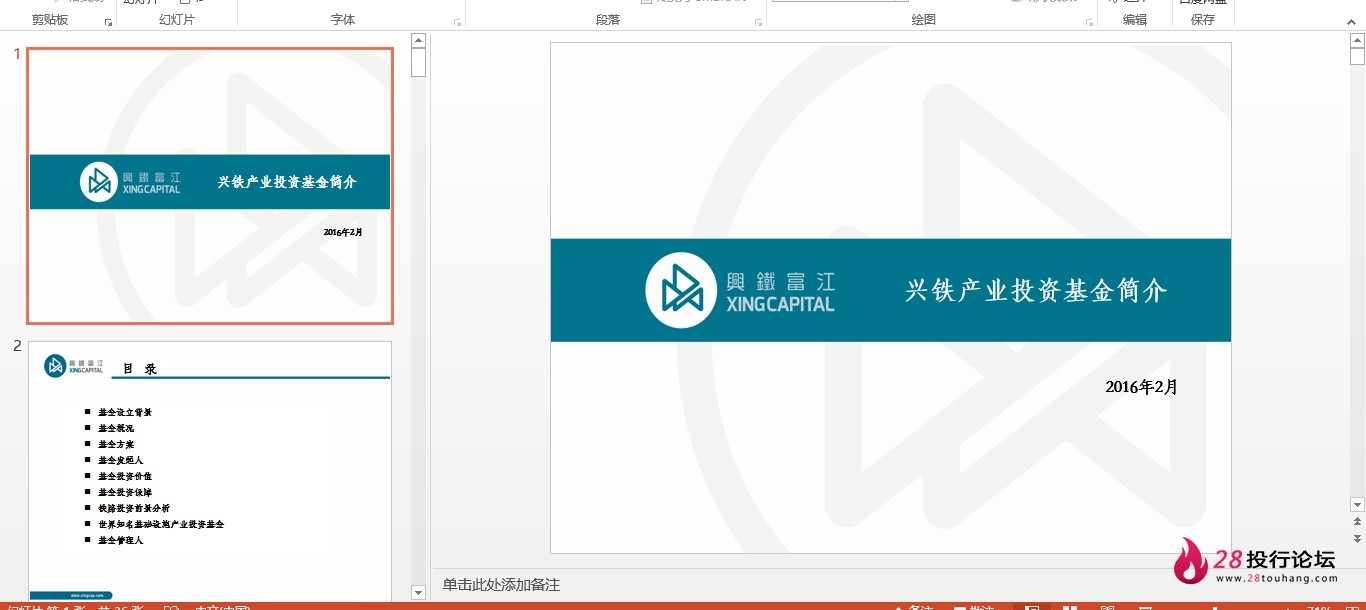
Task: Click the 编辑 group label in the ribbon
Action: click(x=1135, y=19)
